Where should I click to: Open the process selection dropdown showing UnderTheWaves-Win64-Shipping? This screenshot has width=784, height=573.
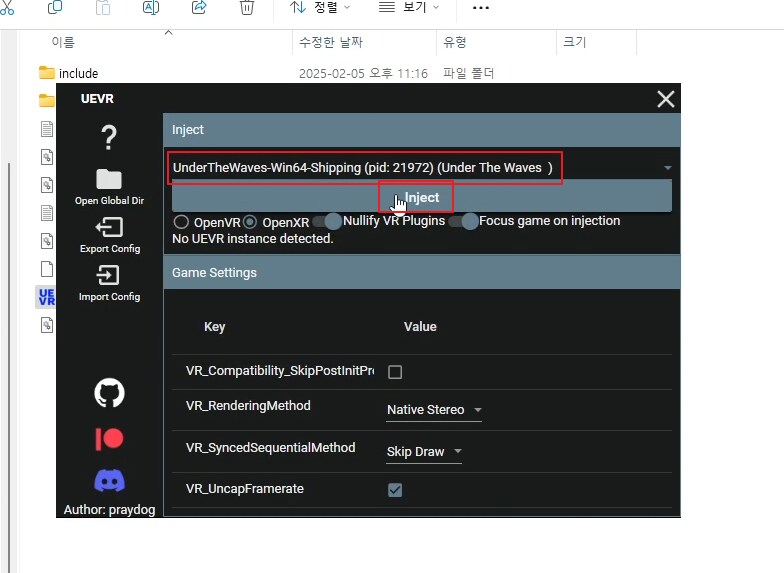[x=422, y=168]
